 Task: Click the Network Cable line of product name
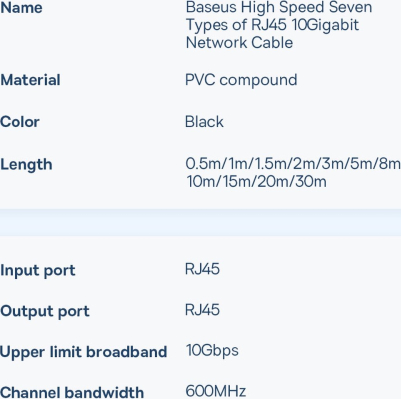click(x=239, y=43)
